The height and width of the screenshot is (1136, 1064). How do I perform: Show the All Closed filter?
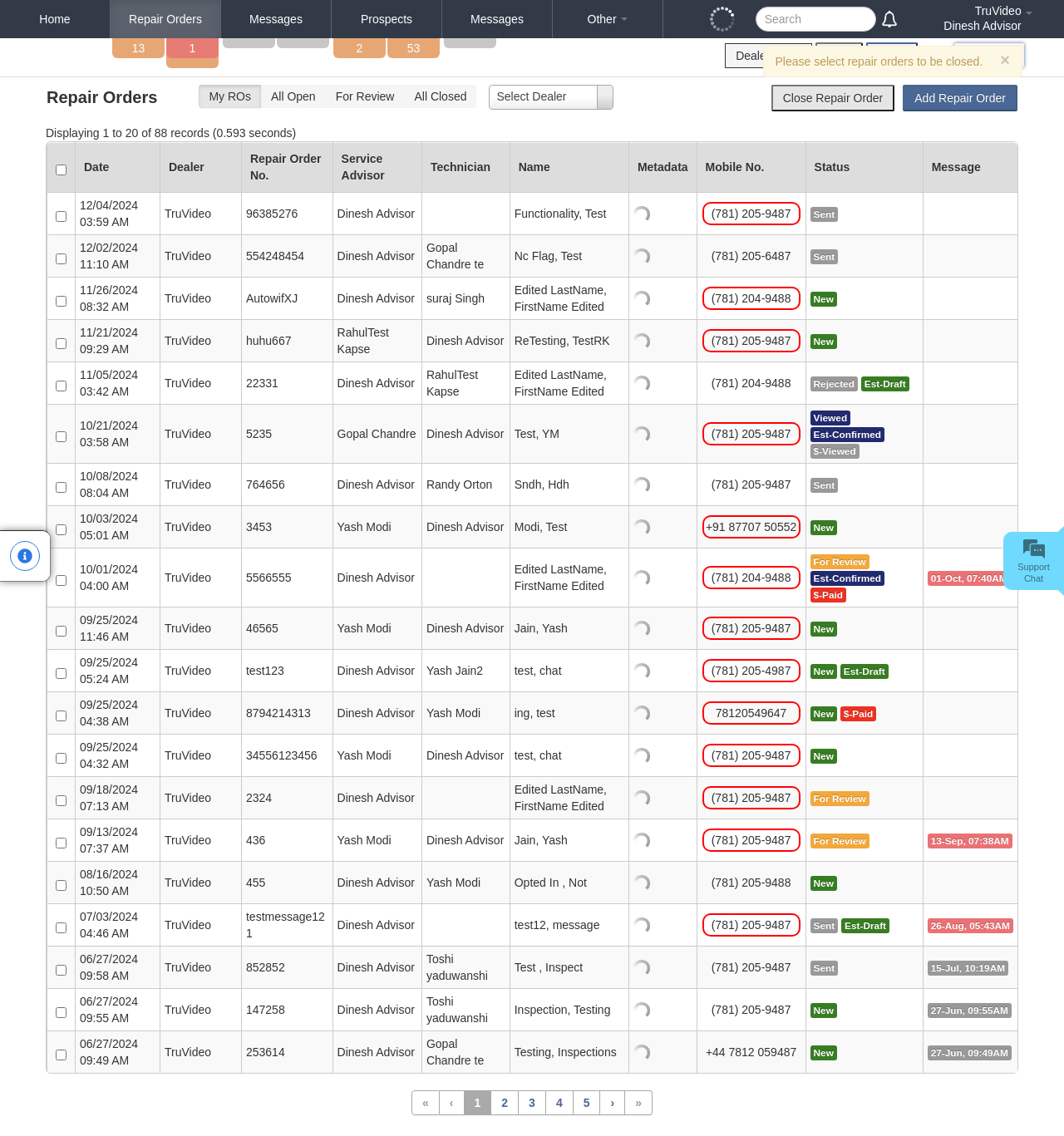[x=441, y=96]
